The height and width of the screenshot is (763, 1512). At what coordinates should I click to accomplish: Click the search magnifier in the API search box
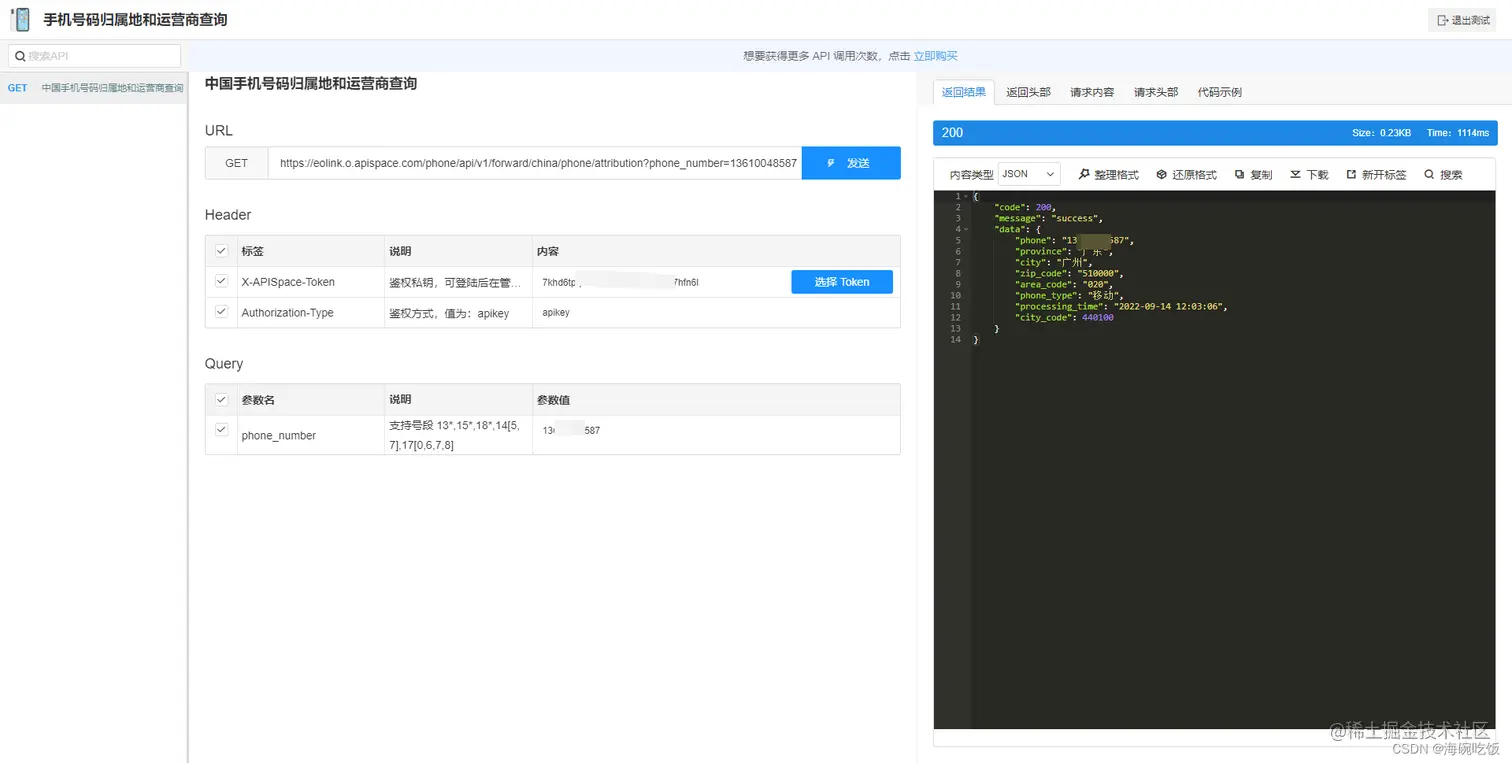20,54
